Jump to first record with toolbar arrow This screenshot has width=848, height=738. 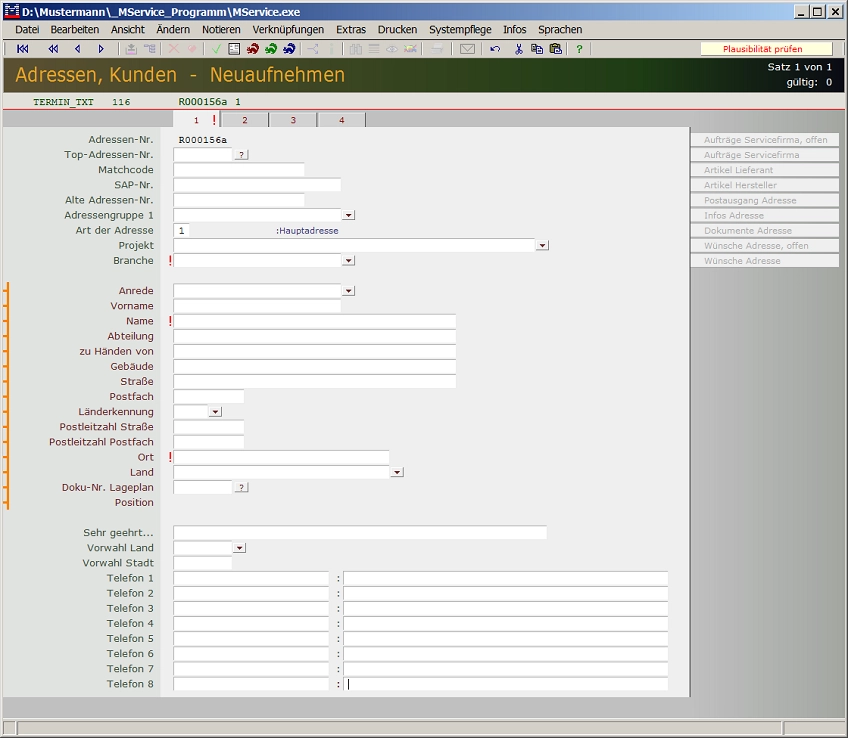point(22,49)
